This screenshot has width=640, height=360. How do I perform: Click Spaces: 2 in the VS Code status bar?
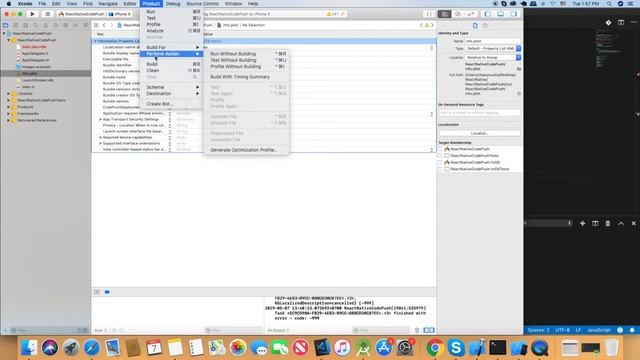pyautogui.click(x=538, y=330)
